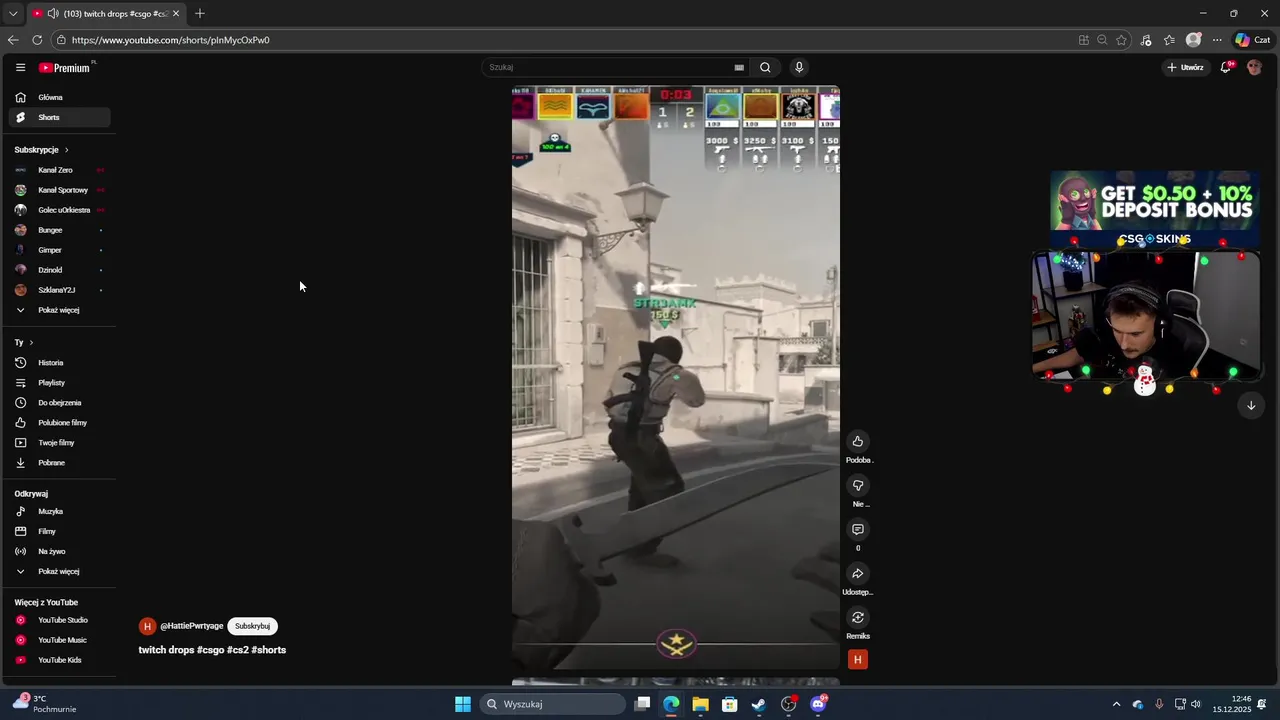Zoom out using address bar magnifier icon
The image size is (1280, 720).
[x=1102, y=40]
